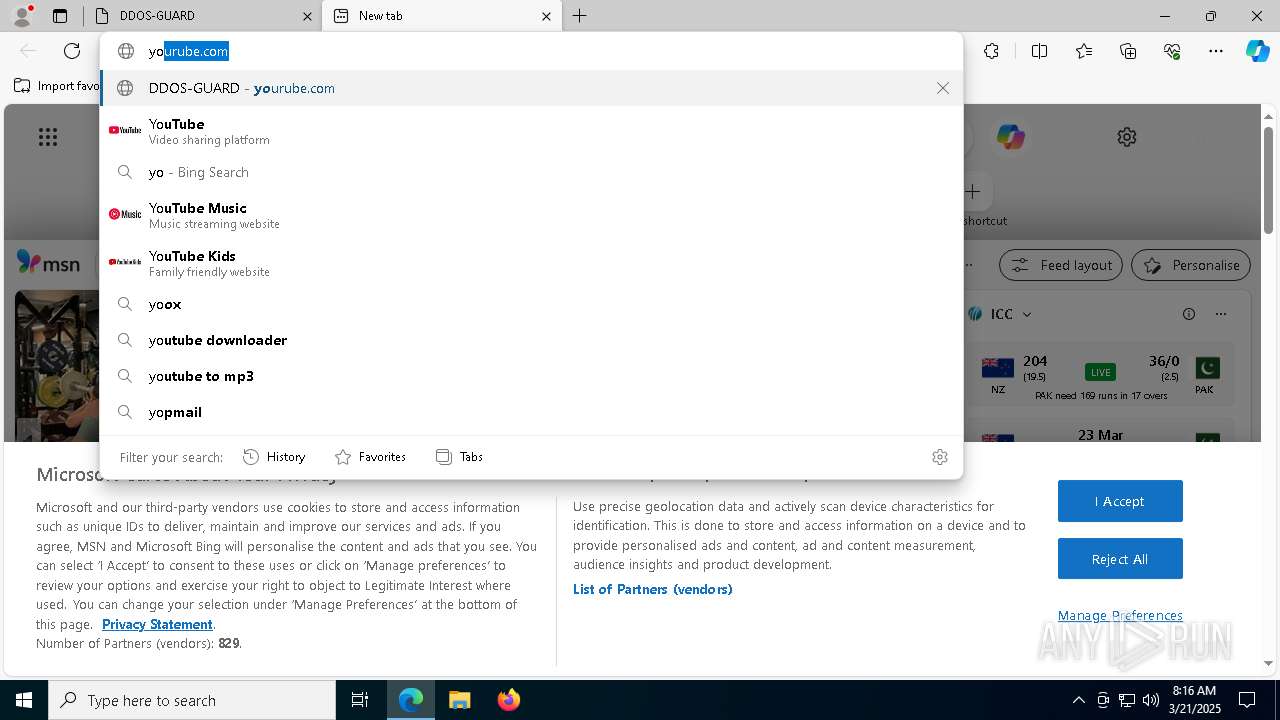This screenshot has height=720, width=1280.
Task: Open new tab page settings gear
Action: [1127, 137]
